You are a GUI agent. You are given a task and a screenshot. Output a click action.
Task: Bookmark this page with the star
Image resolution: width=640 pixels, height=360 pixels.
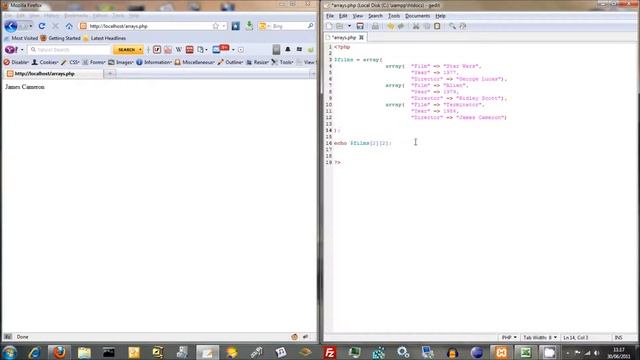tap(216, 26)
